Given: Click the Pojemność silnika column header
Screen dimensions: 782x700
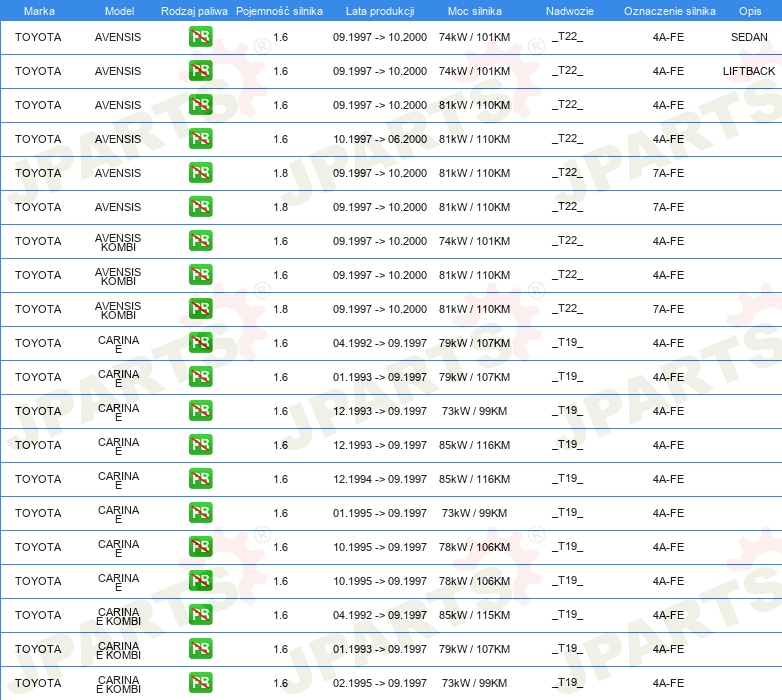Looking at the screenshot, I should (279, 11).
